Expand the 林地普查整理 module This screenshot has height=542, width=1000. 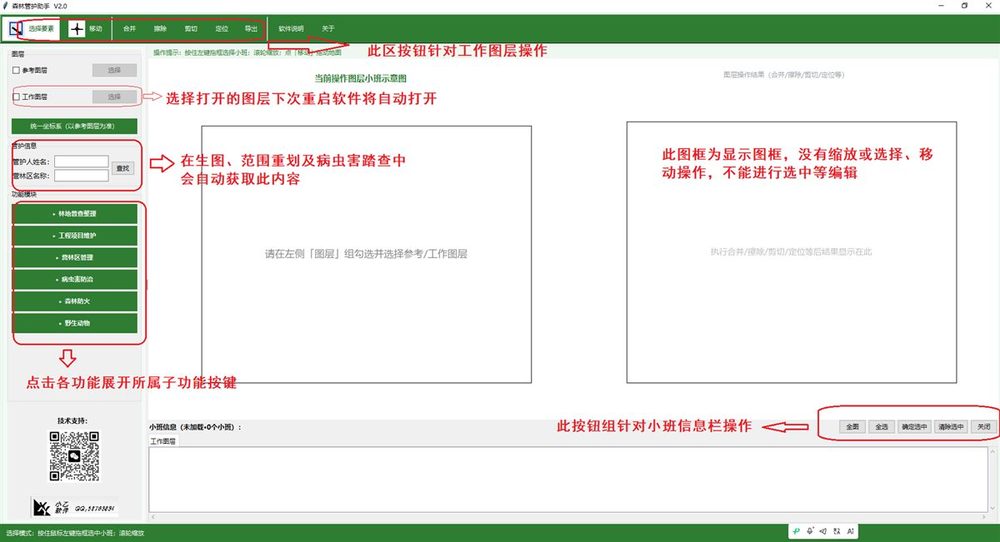coord(75,214)
